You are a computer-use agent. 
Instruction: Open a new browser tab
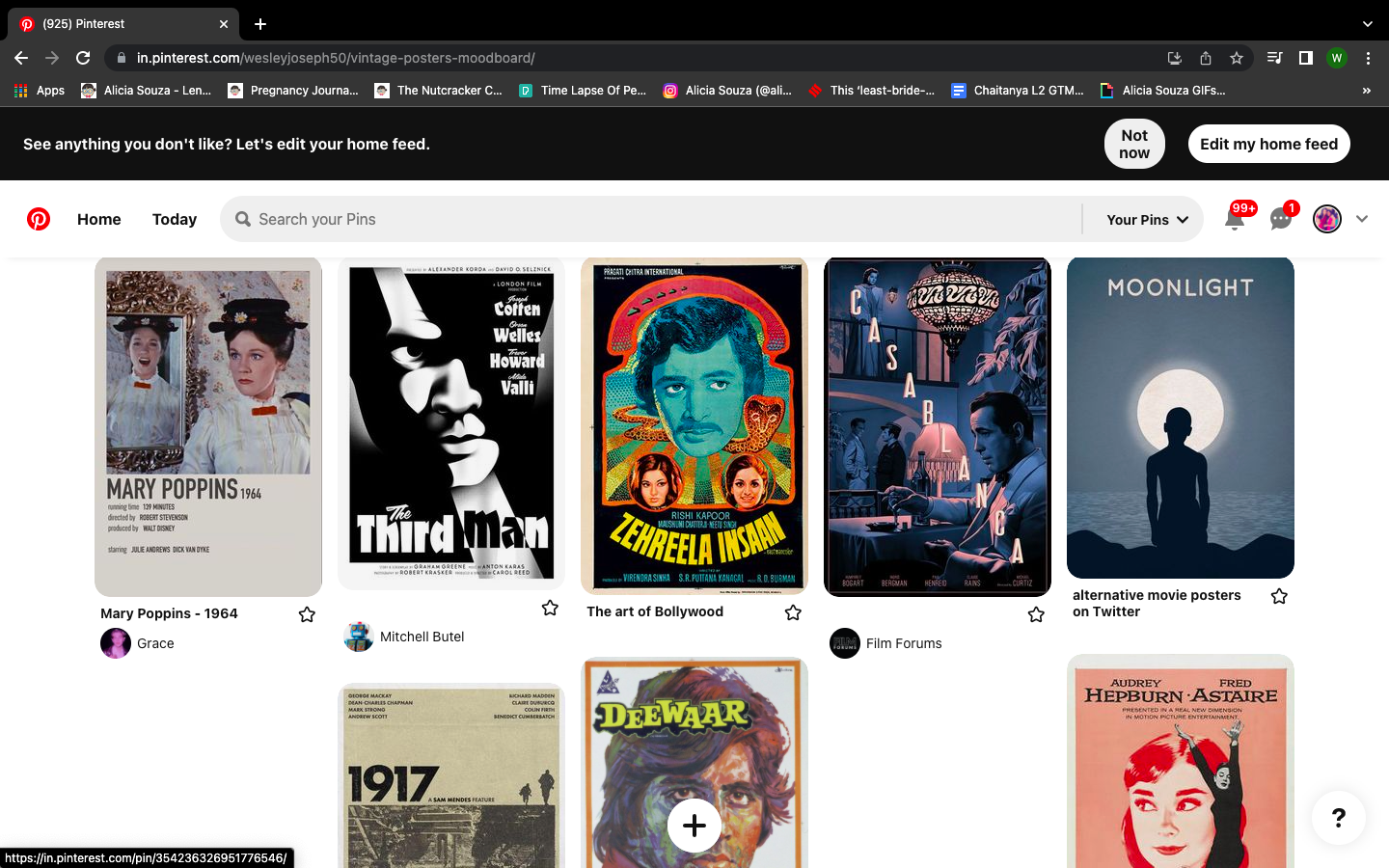[260, 24]
